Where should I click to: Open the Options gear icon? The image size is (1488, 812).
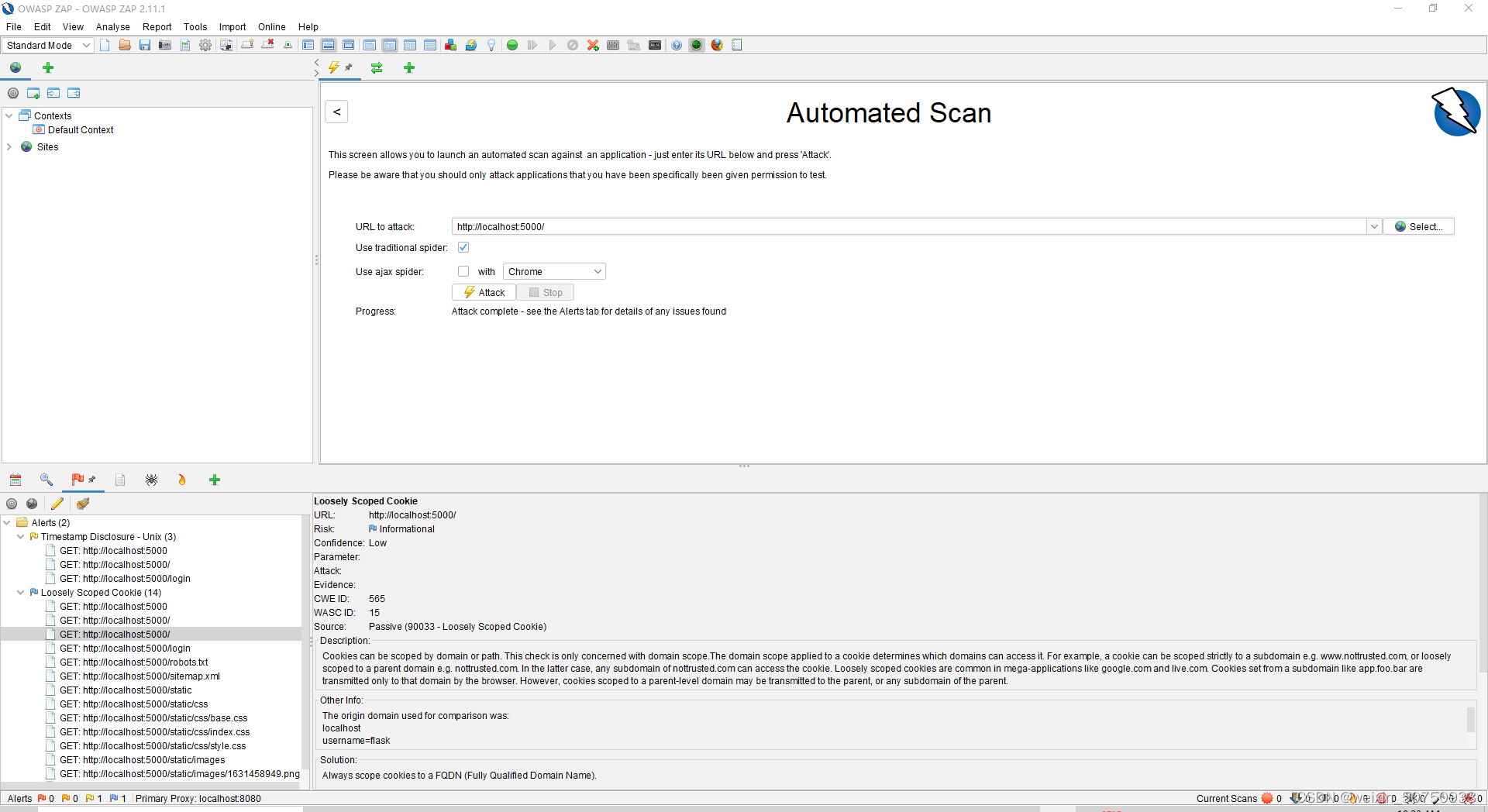[205, 45]
